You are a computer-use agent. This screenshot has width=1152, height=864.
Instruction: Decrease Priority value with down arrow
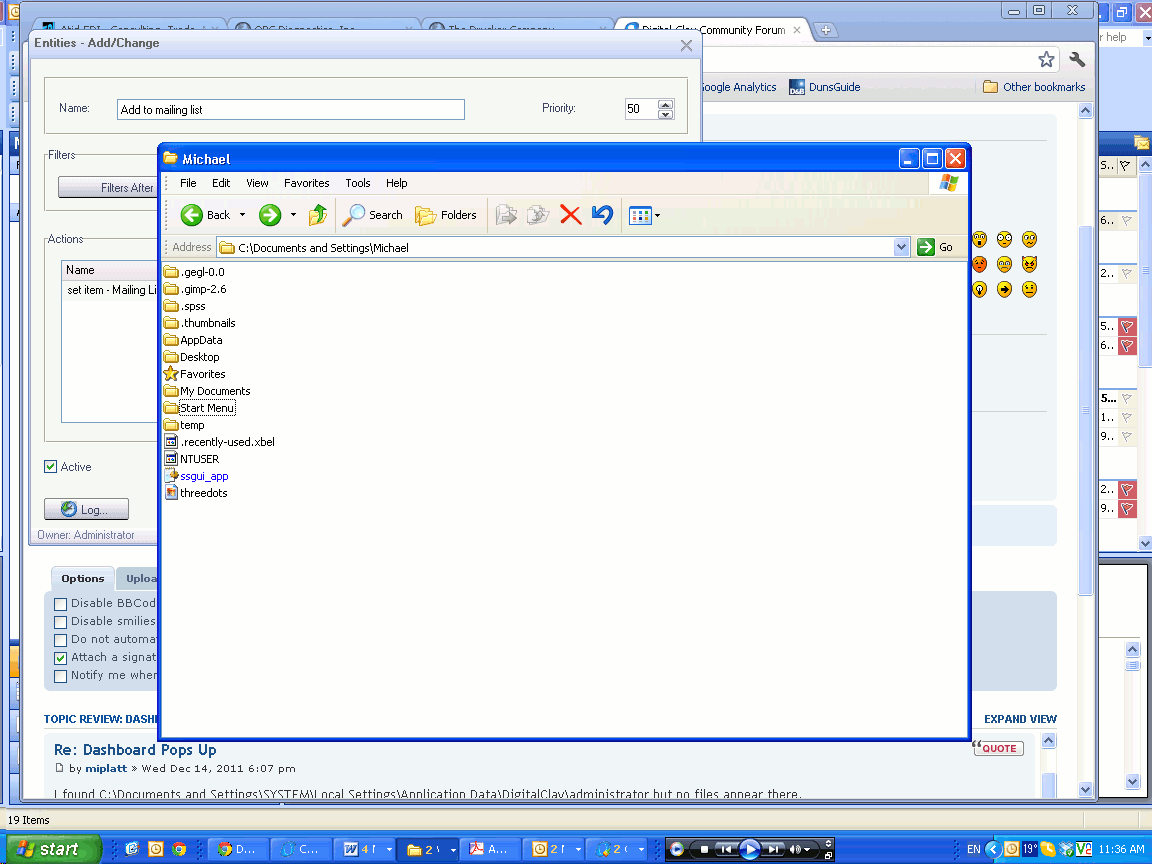click(666, 114)
